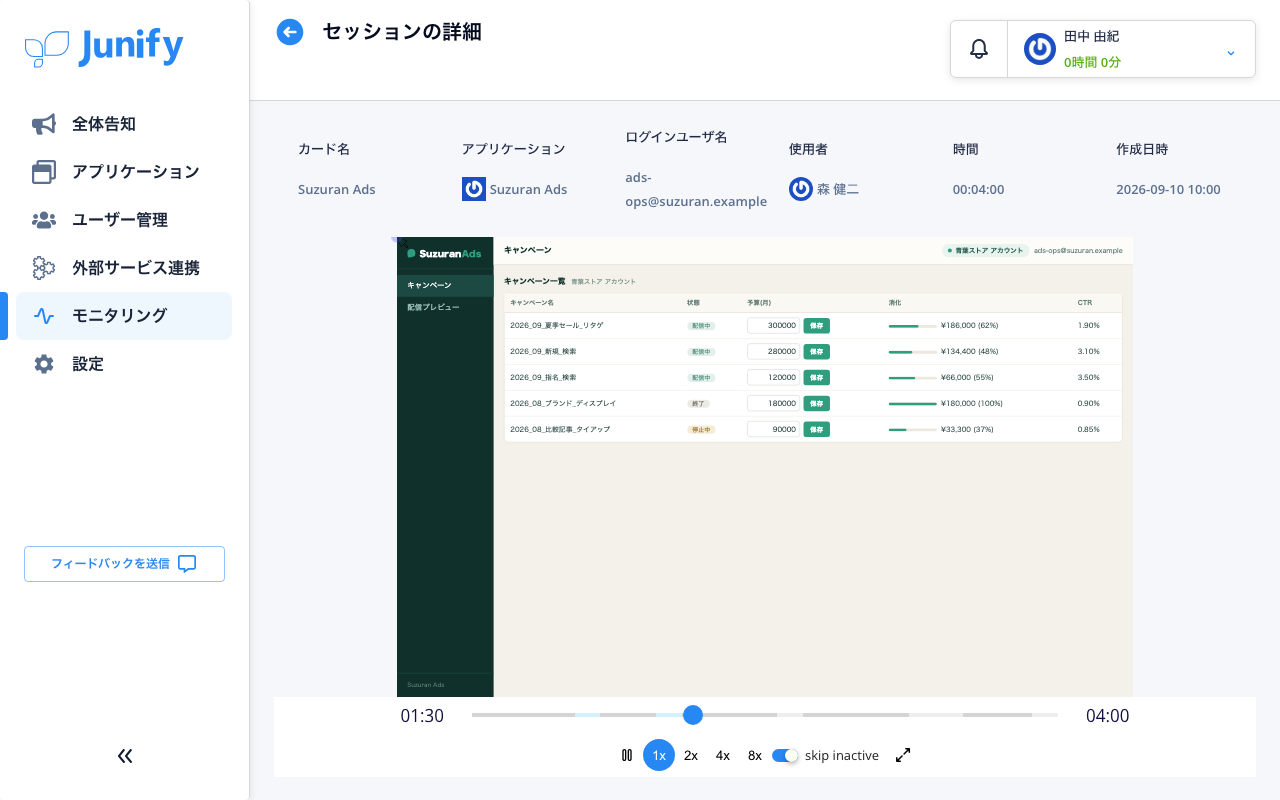Click 配信プレビュー in the replay thumbnail
The height and width of the screenshot is (800, 1280).
click(445, 307)
